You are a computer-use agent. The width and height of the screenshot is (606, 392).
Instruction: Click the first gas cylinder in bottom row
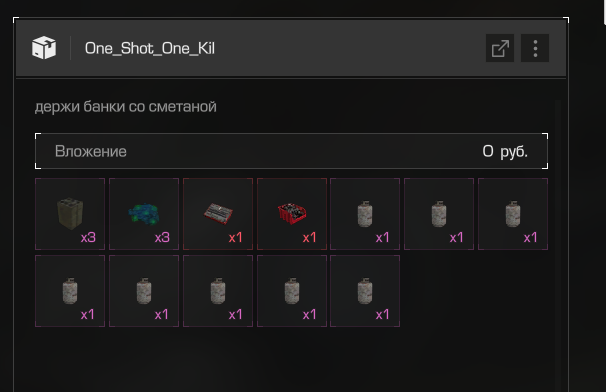coord(70,291)
